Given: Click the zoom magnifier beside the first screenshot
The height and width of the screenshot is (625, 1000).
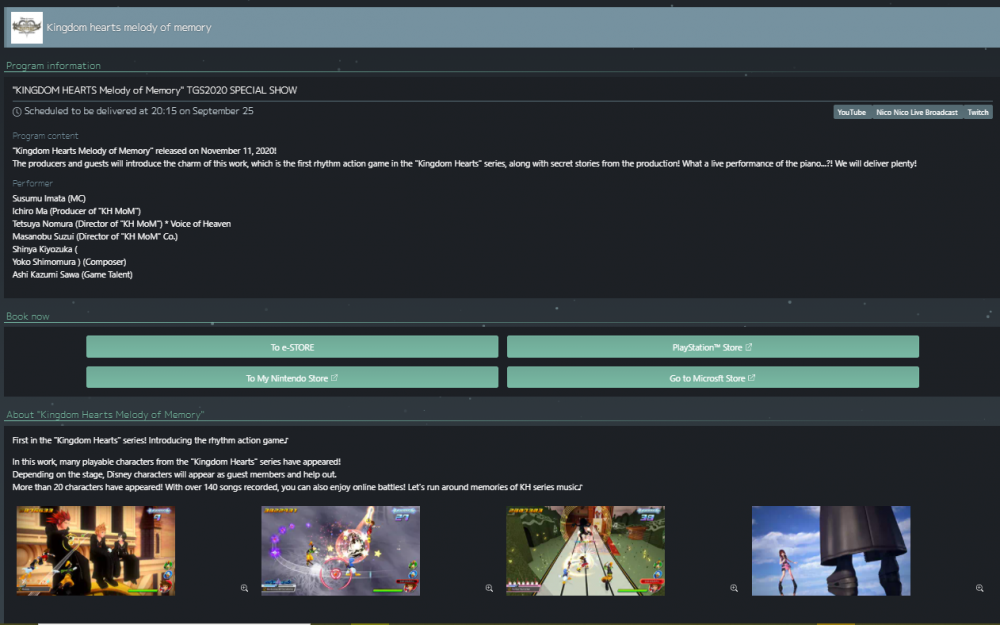Looking at the screenshot, I should click(244, 588).
